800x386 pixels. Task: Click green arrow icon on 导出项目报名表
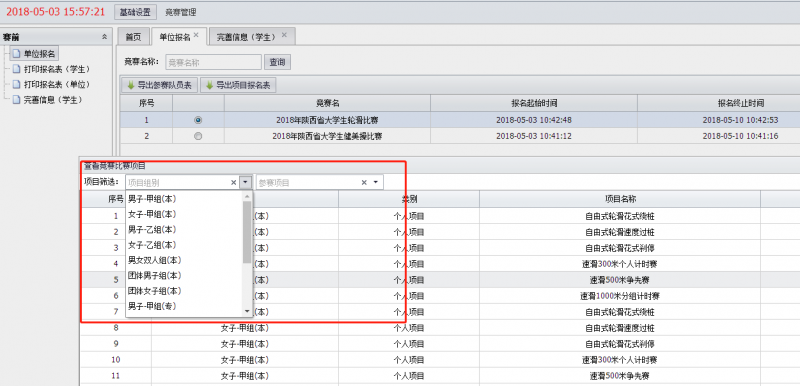(x=210, y=85)
